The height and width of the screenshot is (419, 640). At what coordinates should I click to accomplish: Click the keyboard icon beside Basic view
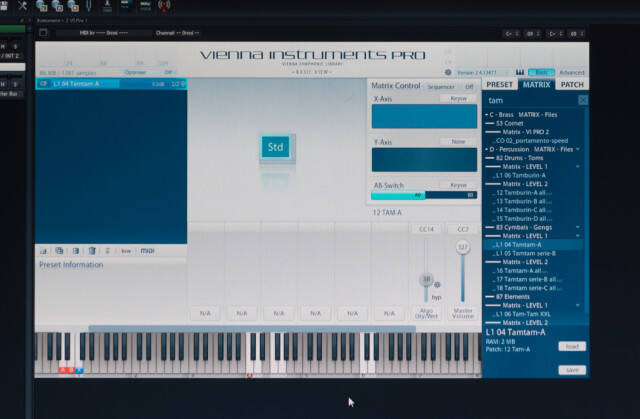point(520,72)
